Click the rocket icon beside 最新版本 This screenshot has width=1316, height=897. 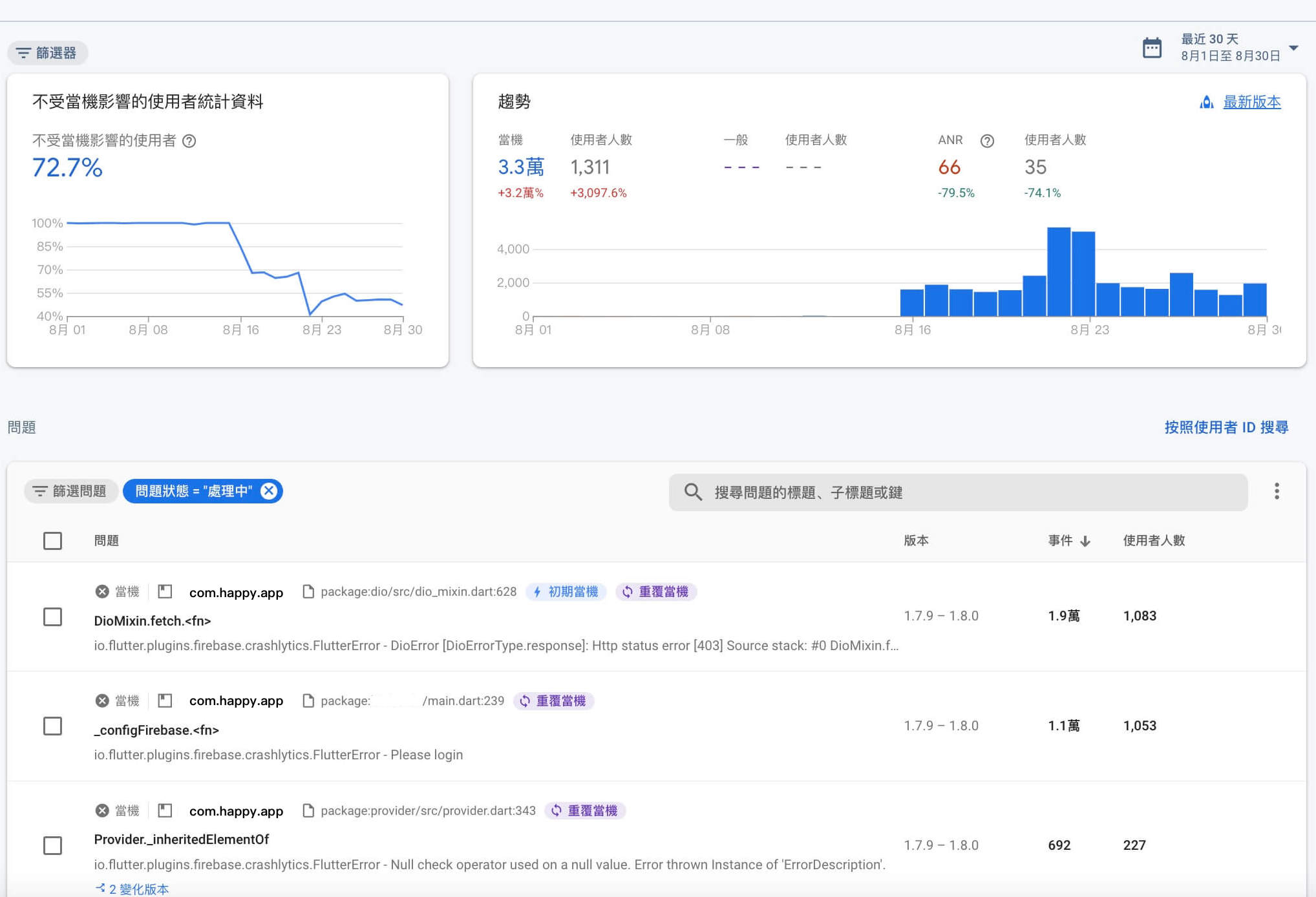pyautogui.click(x=1206, y=102)
